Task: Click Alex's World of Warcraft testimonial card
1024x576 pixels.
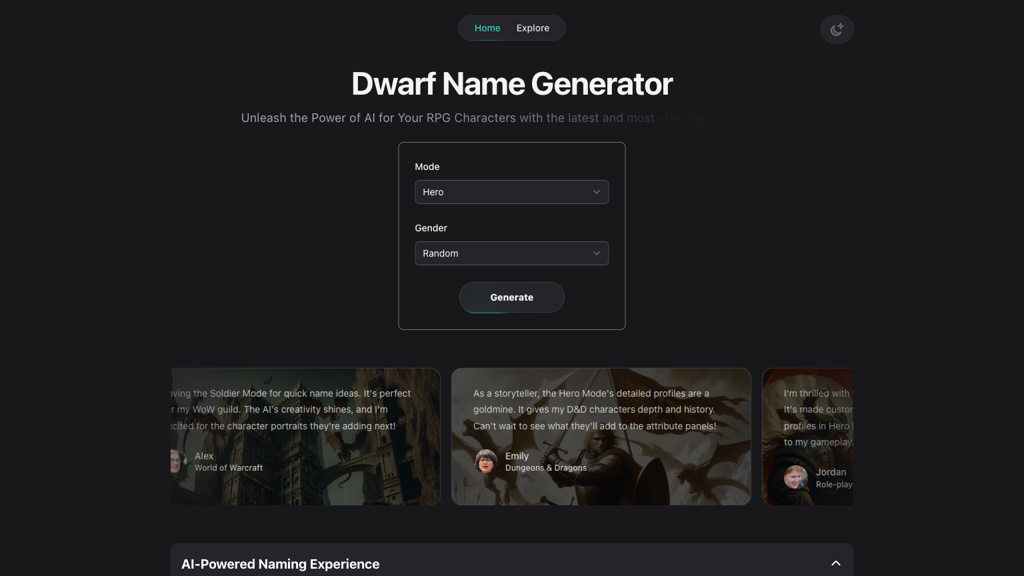Action: pyautogui.click(x=305, y=435)
